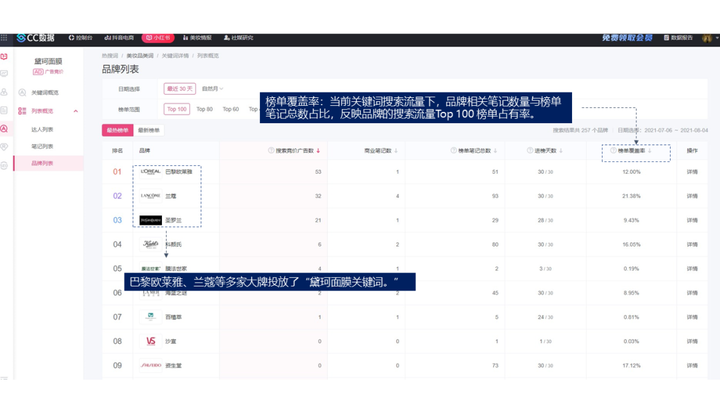Open 详情 for rank 03 row
720x405 pixels.
pyautogui.click(x=692, y=220)
